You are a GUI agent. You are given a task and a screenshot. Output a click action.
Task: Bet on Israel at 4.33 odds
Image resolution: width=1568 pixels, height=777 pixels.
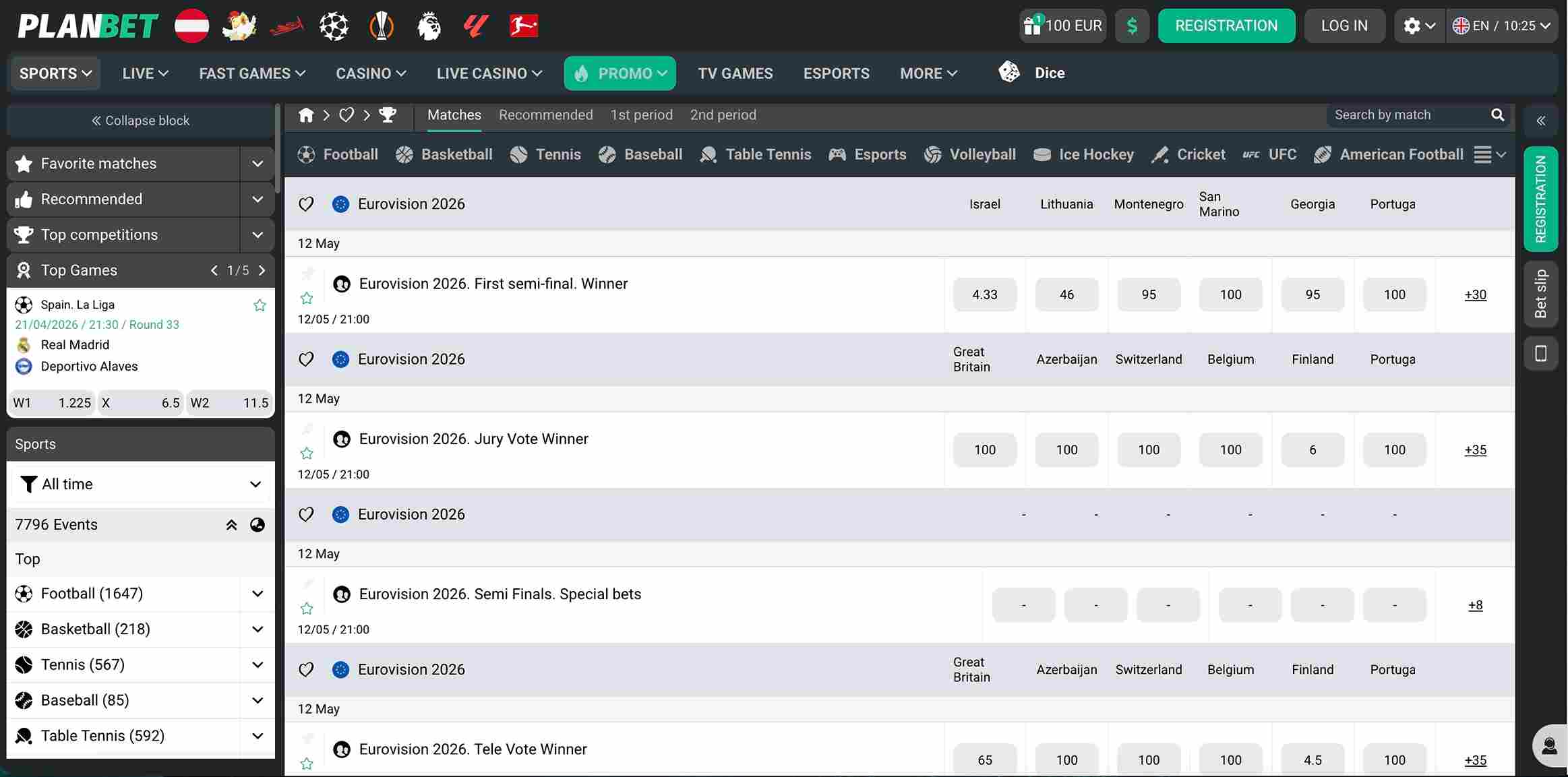[x=985, y=295]
